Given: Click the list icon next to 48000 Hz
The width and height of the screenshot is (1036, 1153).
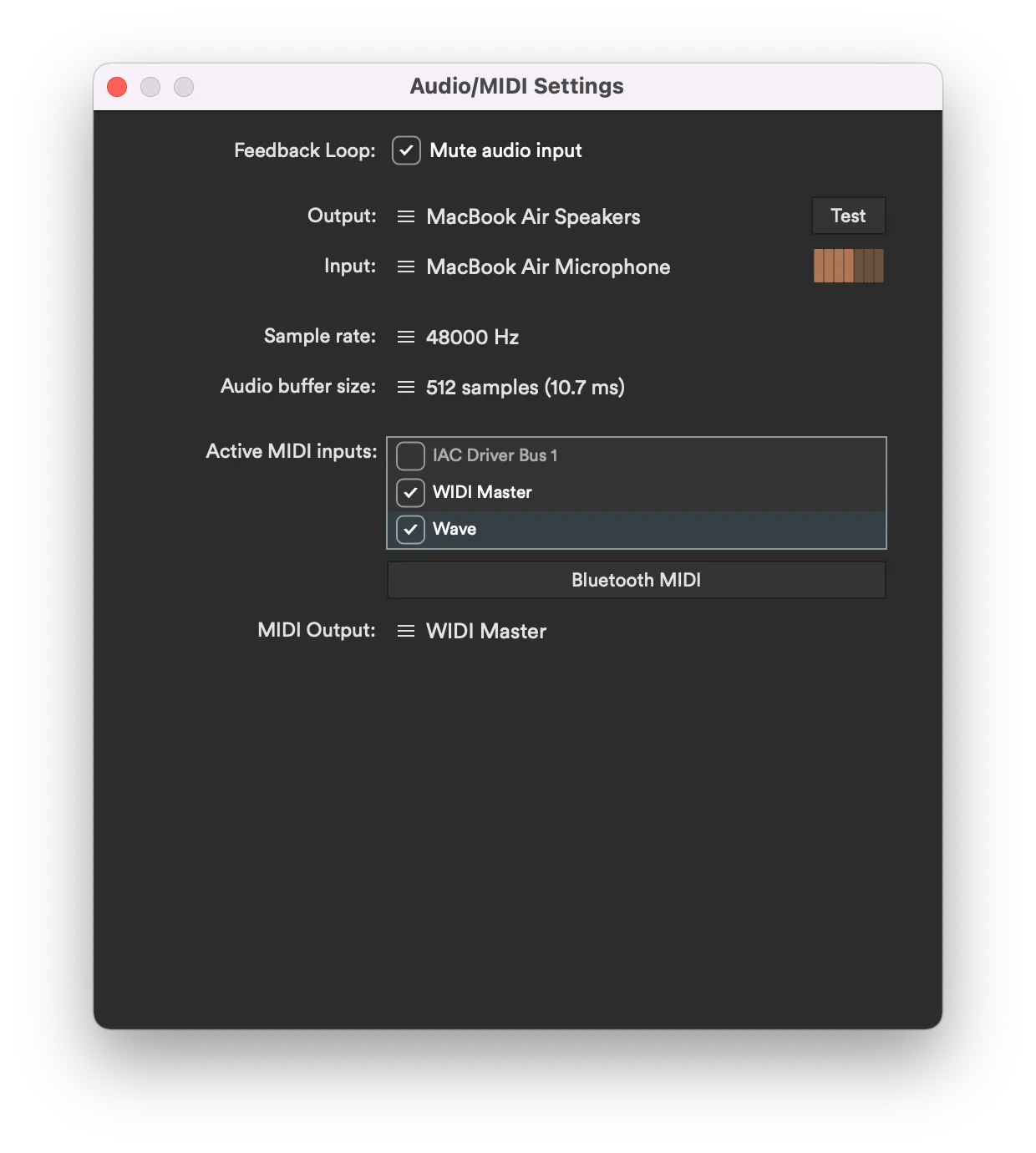Looking at the screenshot, I should (406, 337).
